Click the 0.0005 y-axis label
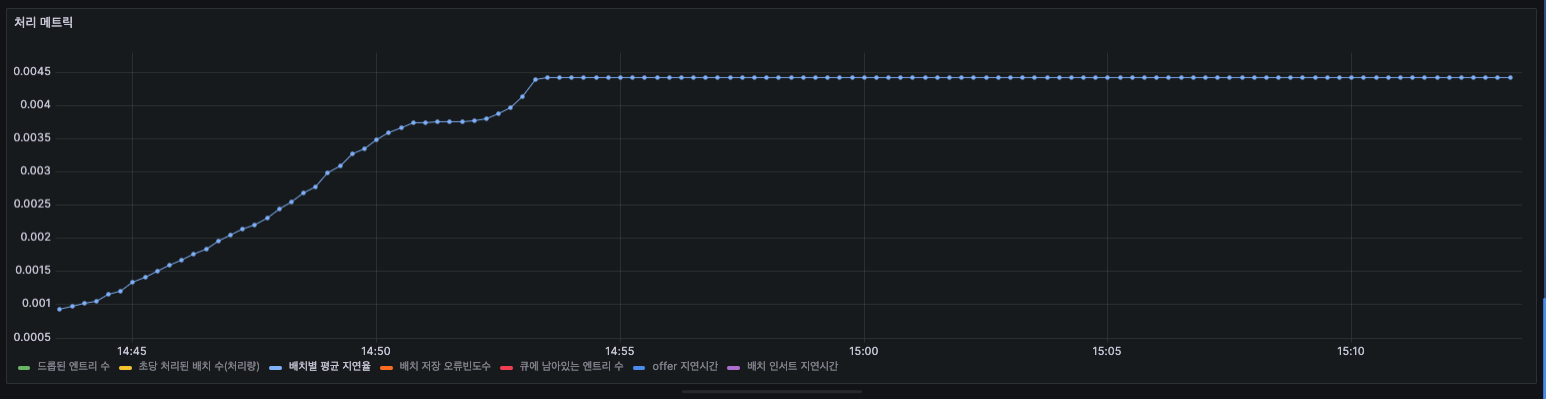The width and height of the screenshot is (1546, 399). click(32, 336)
